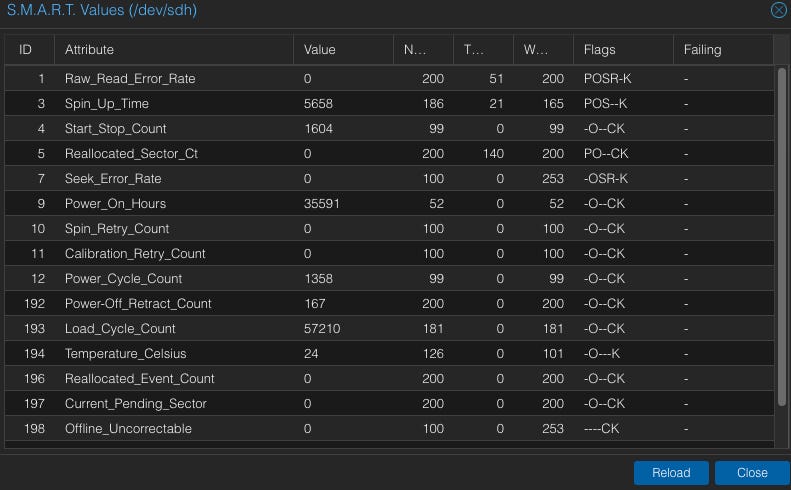
Task: Click the Failing column header
Action: click(723, 49)
